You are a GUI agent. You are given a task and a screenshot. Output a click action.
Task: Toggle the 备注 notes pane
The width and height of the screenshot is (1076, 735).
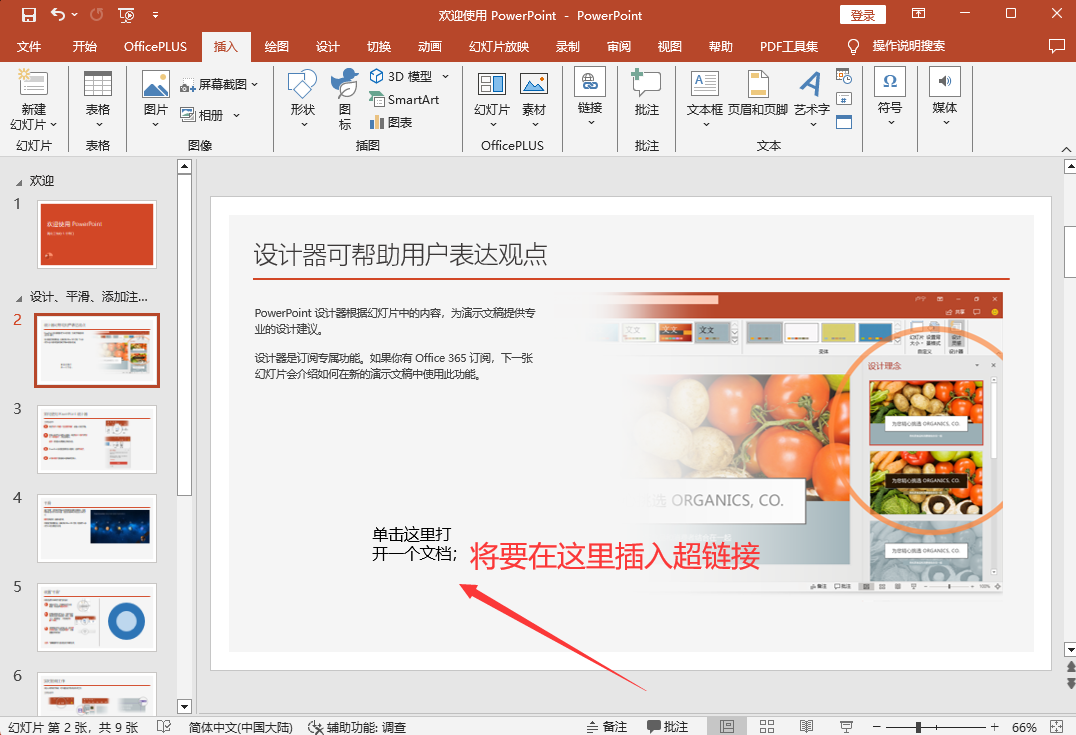[607, 726]
